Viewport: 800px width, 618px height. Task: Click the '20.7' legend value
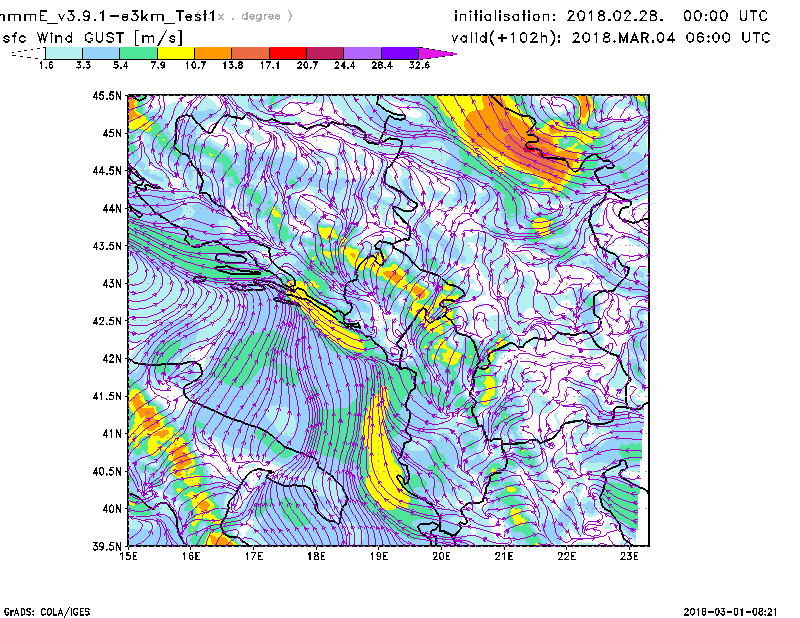tap(307, 65)
